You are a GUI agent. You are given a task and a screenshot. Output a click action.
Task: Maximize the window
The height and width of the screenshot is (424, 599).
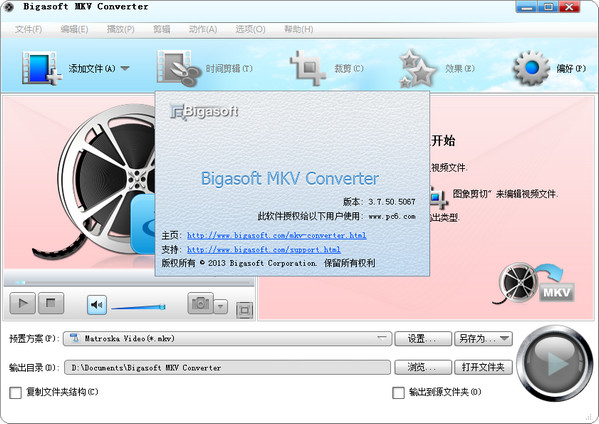(548, 6)
